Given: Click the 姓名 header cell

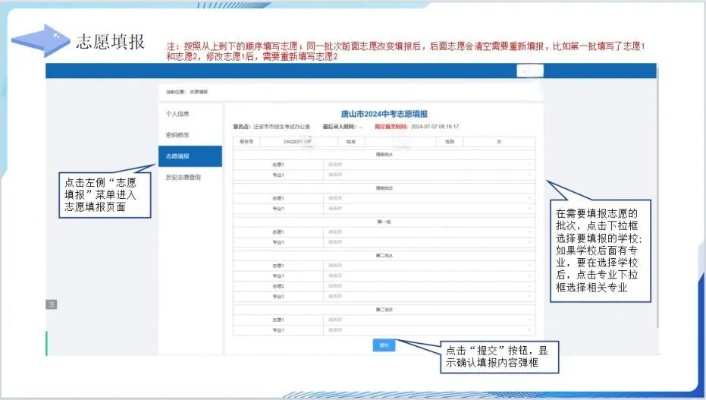Looking at the screenshot, I should click(351, 141).
